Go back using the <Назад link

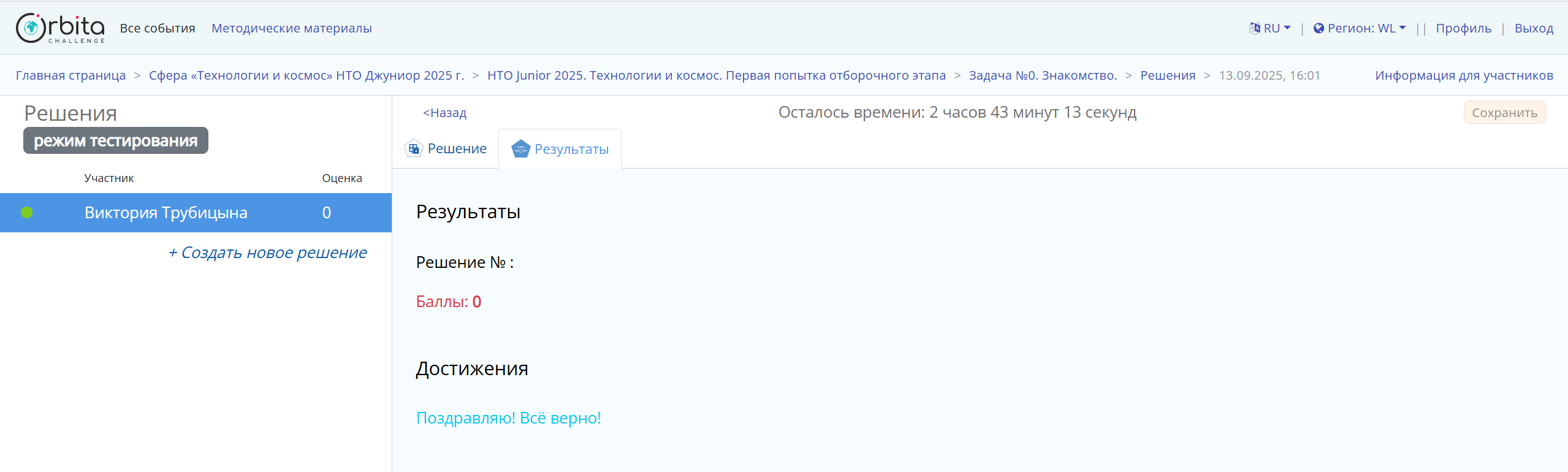(444, 113)
